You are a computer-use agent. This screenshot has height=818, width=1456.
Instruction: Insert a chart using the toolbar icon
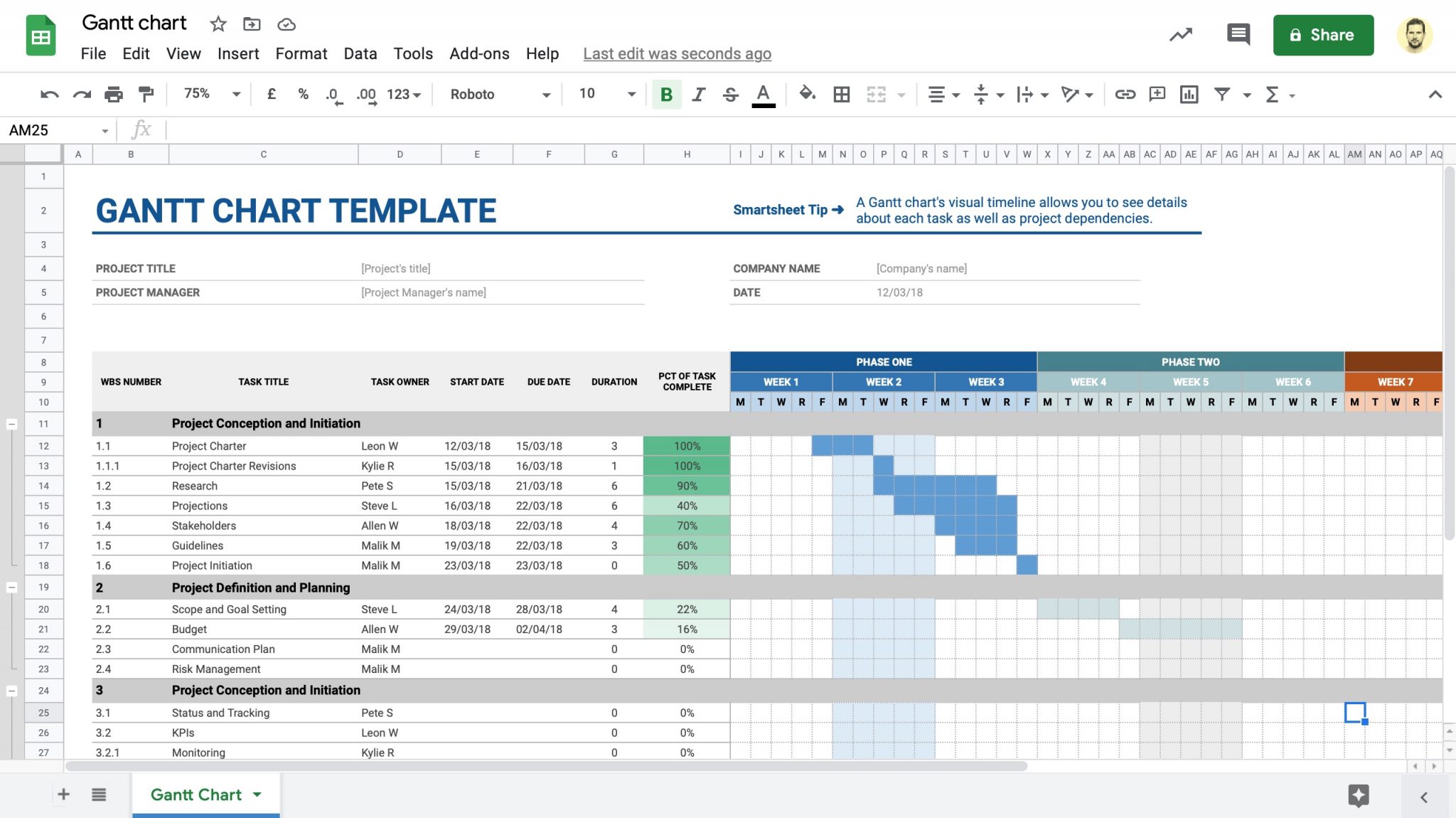pyautogui.click(x=1189, y=94)
